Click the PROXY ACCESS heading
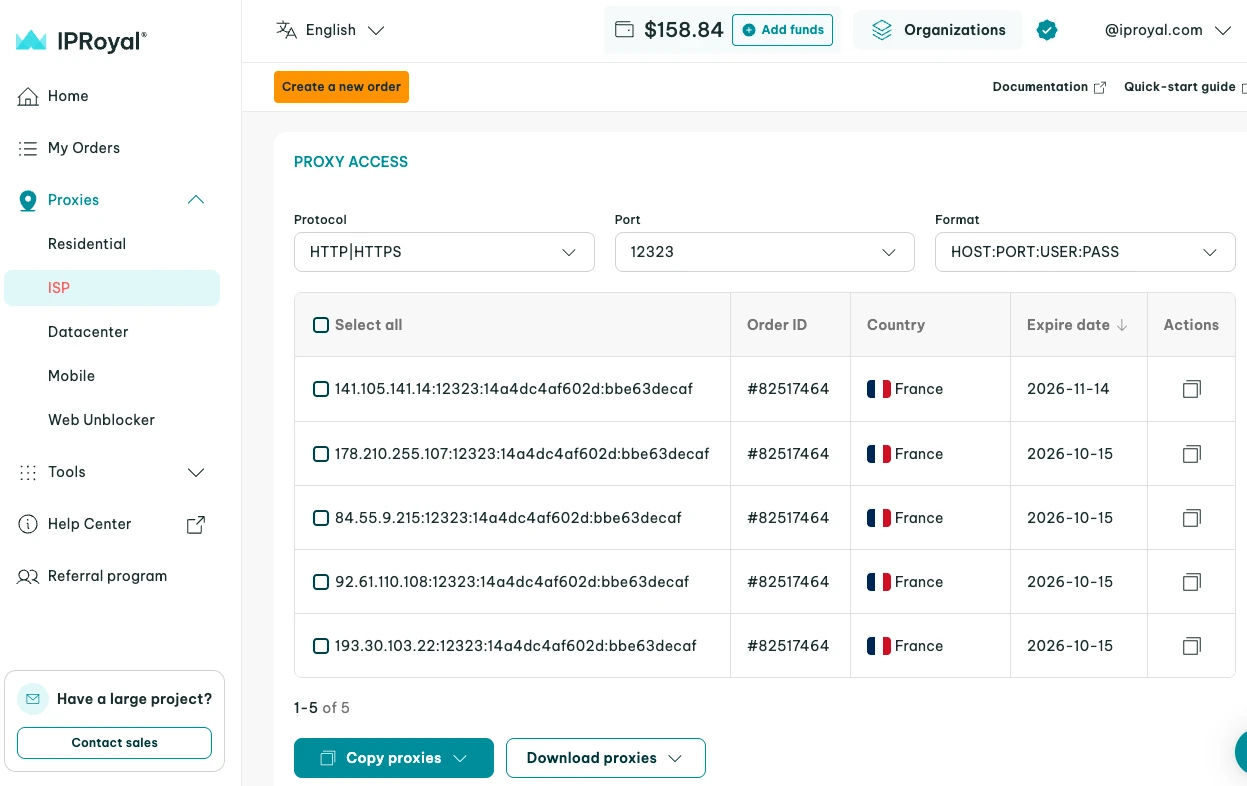 tap(351, 162)
